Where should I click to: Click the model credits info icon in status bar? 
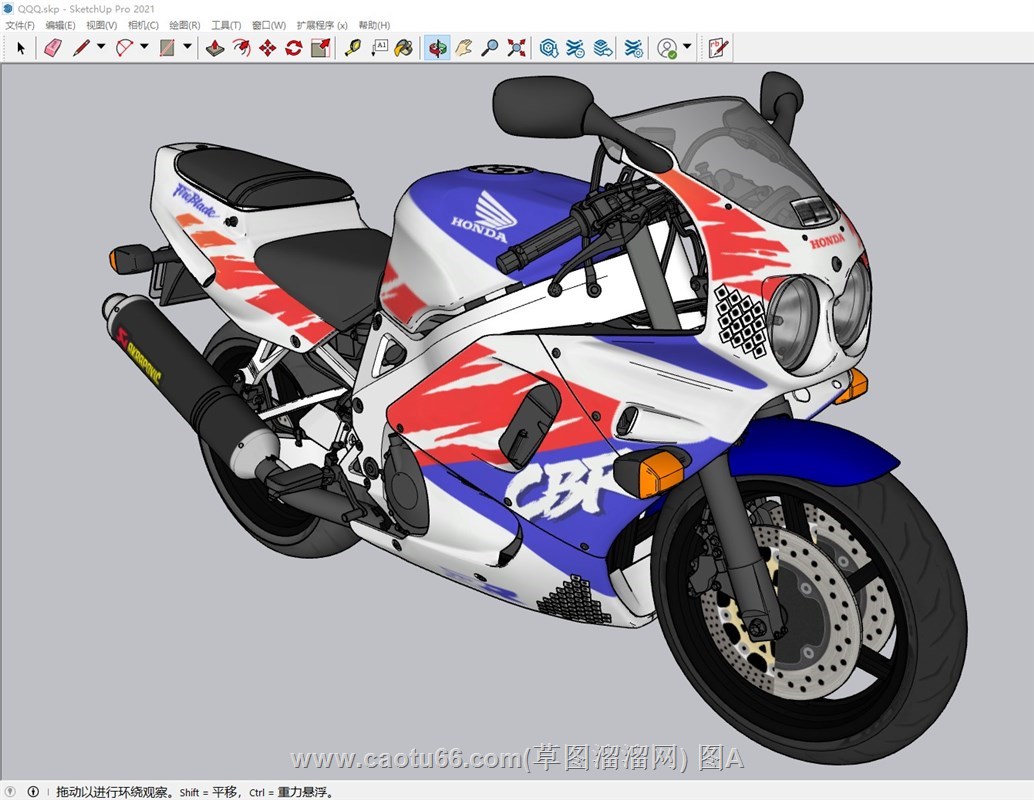32,791
